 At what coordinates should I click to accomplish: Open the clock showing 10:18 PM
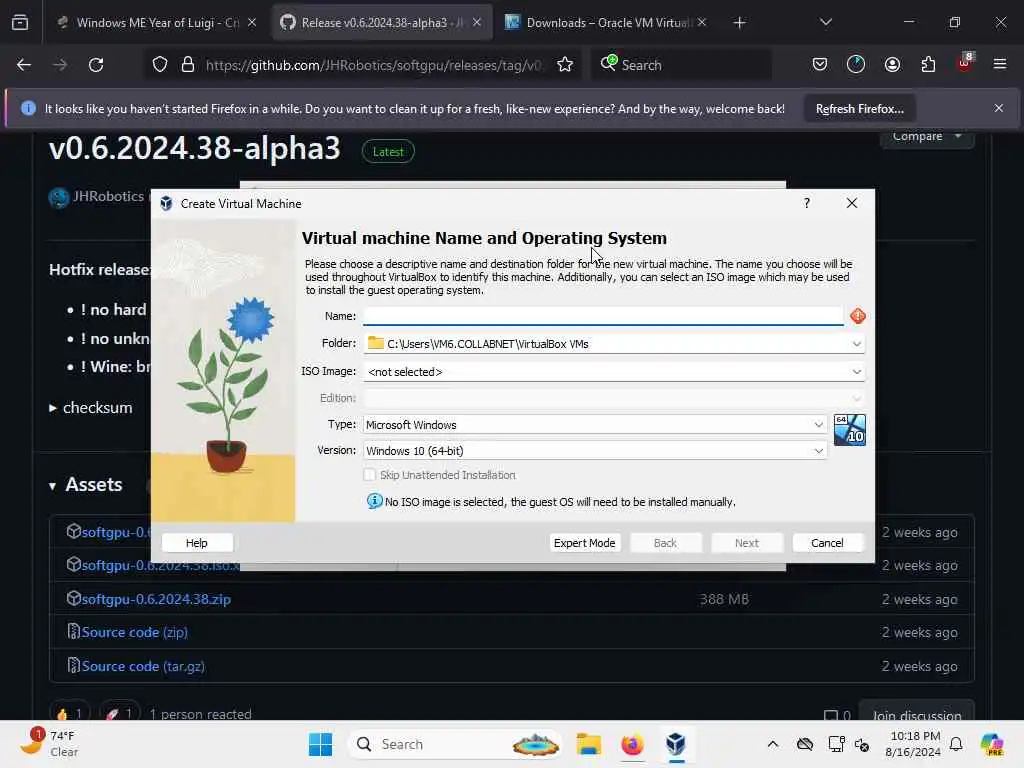913,744
